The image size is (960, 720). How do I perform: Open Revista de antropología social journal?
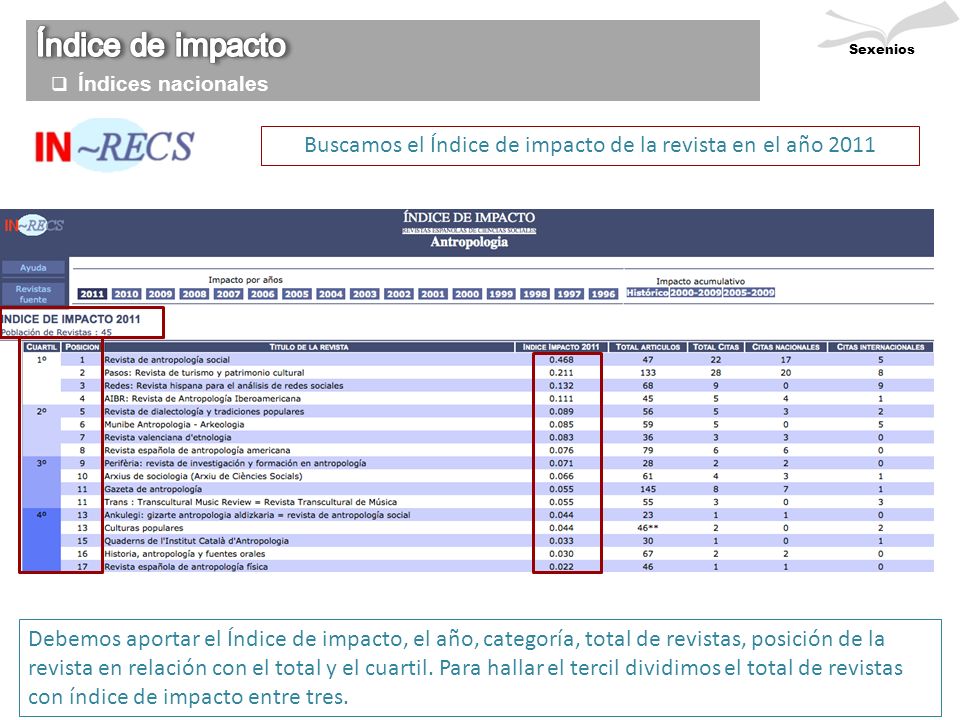click(x=167, y=360)
